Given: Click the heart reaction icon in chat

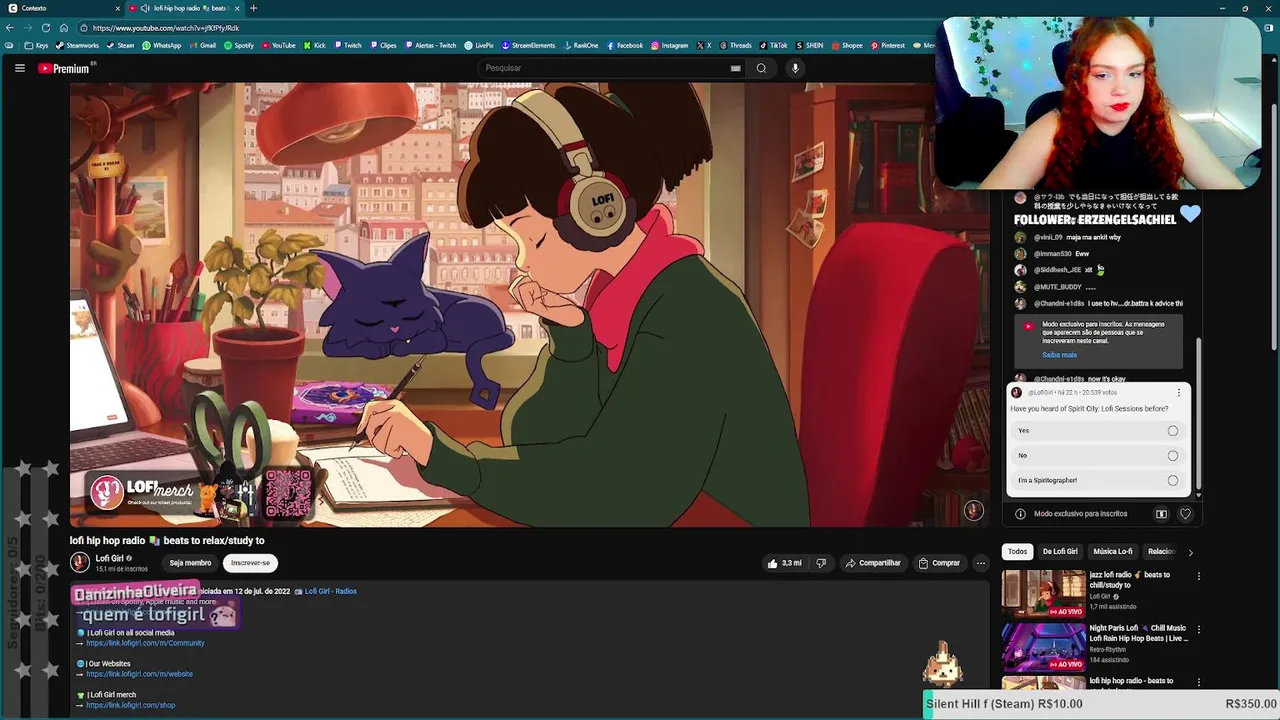Looking at the screenshot, I should click(x=1185, y=514).
